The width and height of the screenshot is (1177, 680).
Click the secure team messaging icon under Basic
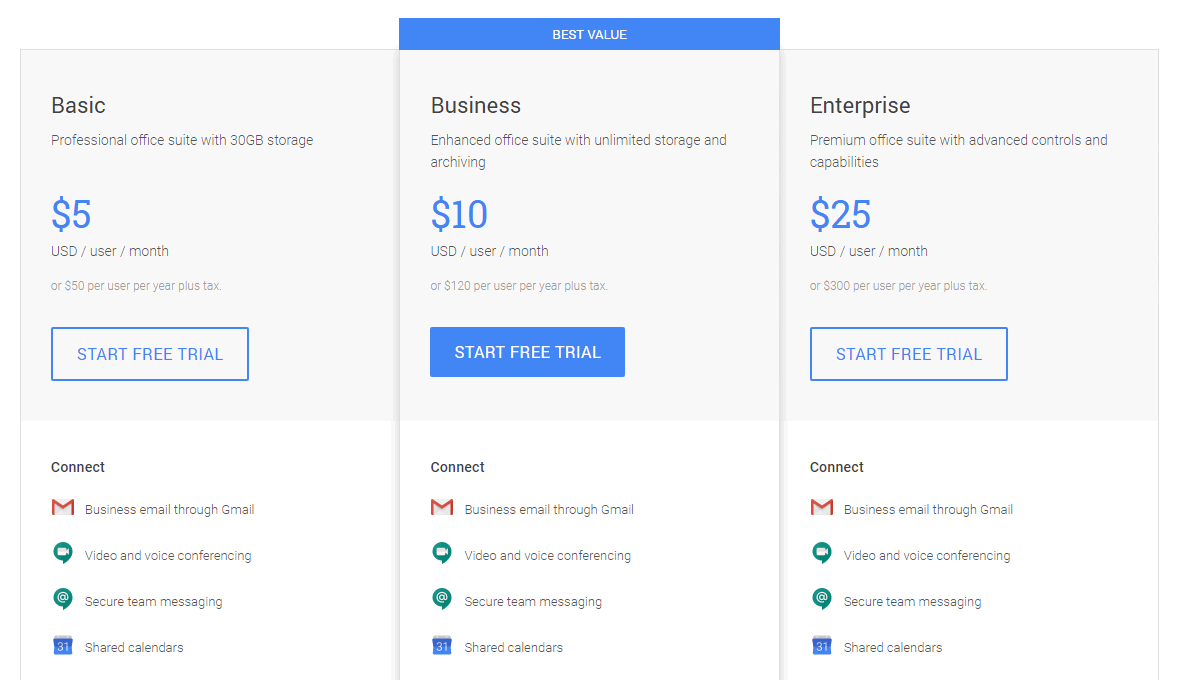[63, 600]
